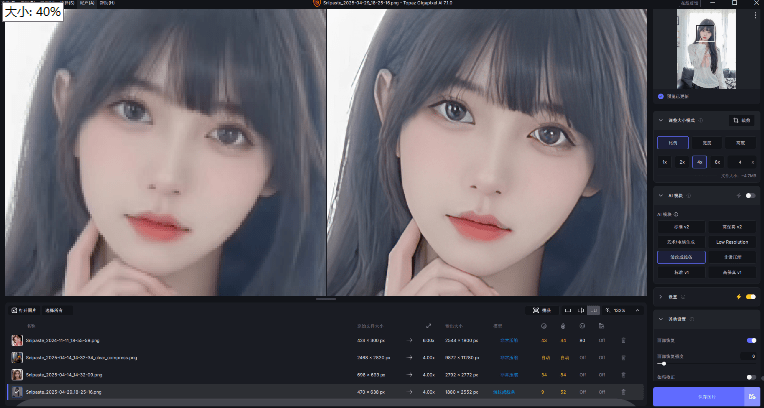Toggle the AI model auto switch

click(x=749, y=196)
